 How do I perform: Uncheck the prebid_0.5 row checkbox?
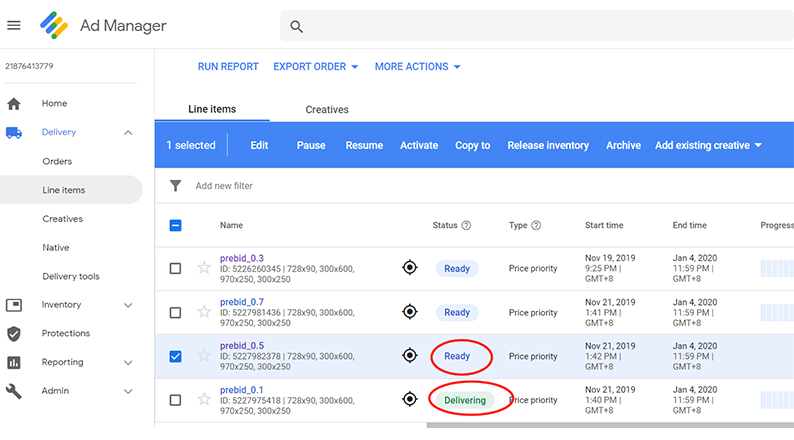175,356
